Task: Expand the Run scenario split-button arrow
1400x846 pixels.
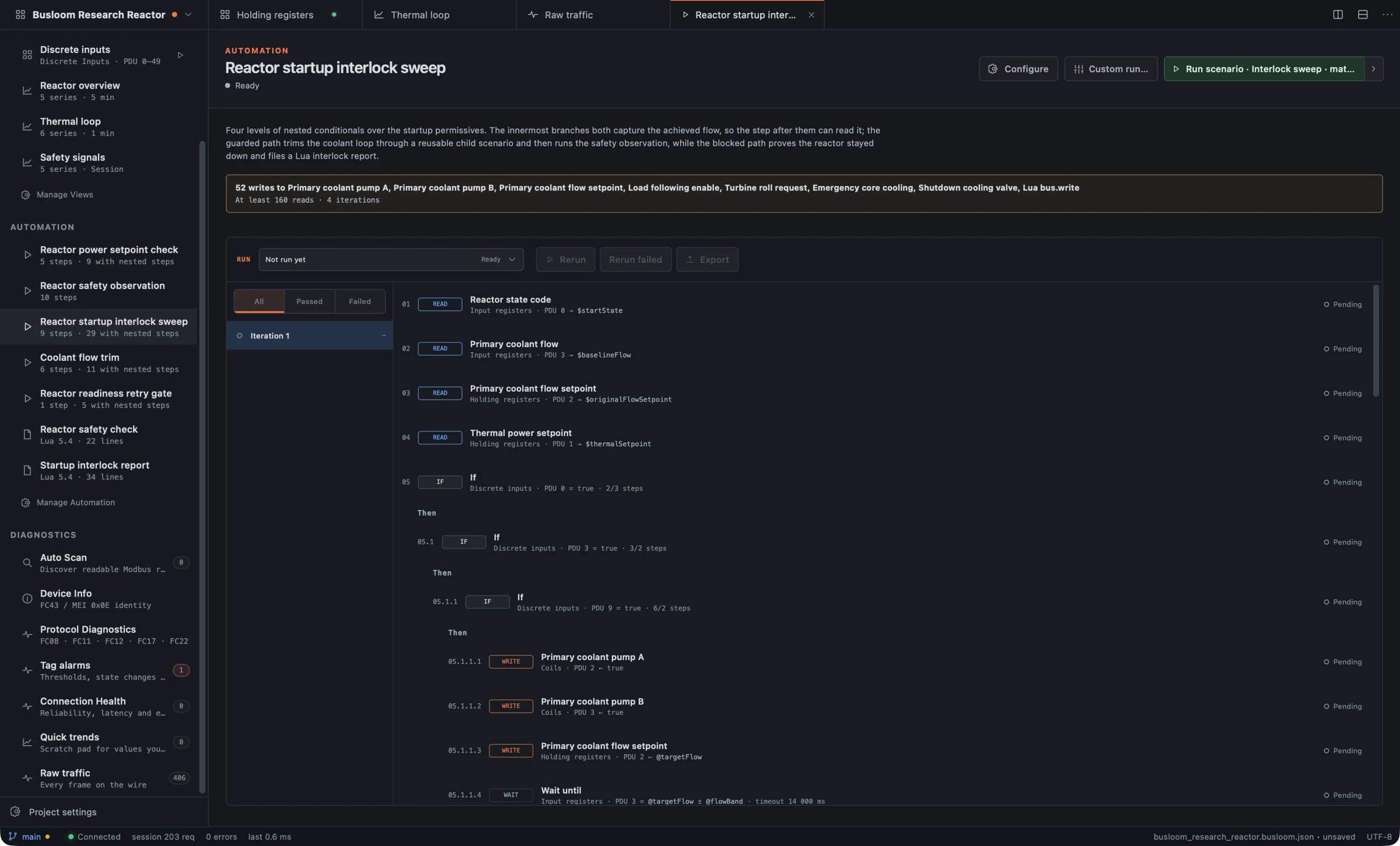Action: point(1374,69)
